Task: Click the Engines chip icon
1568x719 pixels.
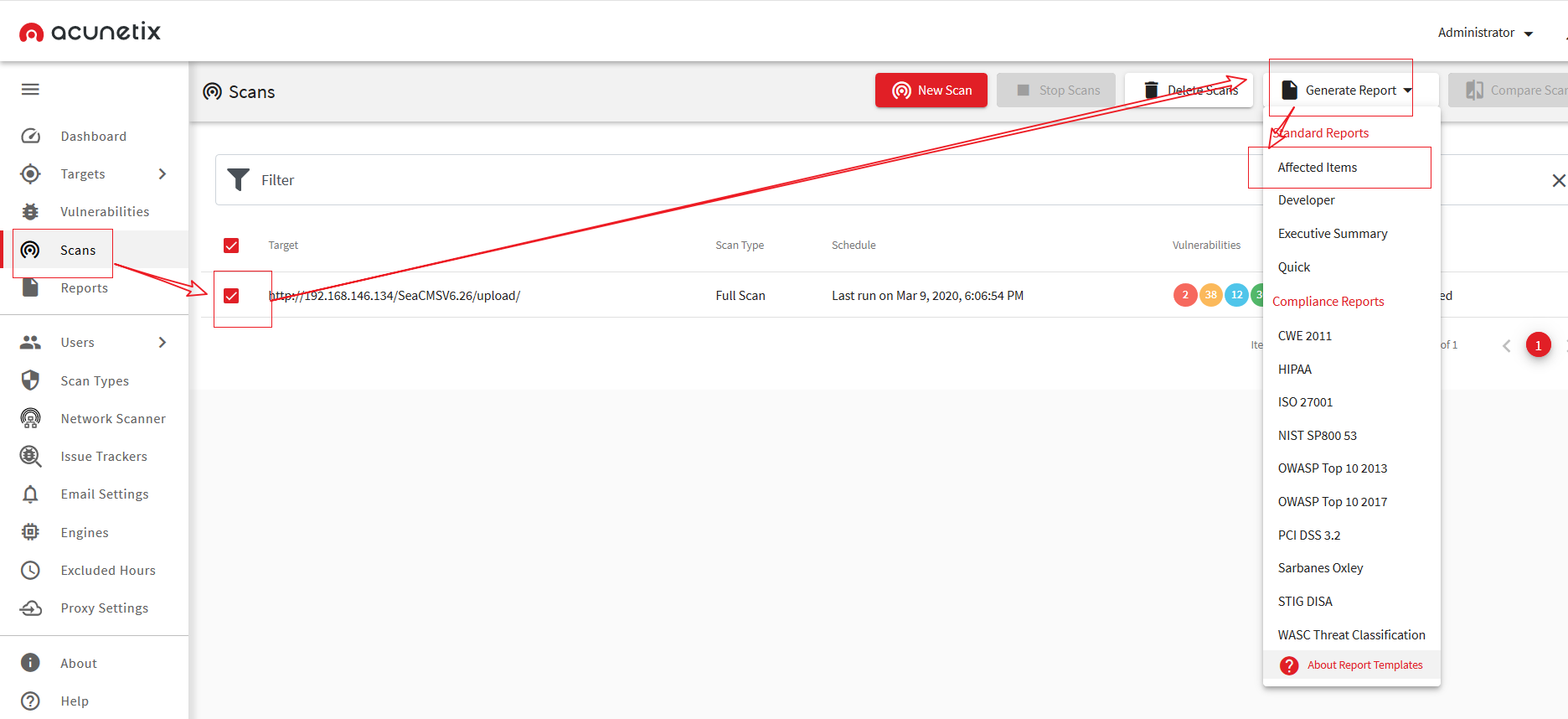Action: 30,532
